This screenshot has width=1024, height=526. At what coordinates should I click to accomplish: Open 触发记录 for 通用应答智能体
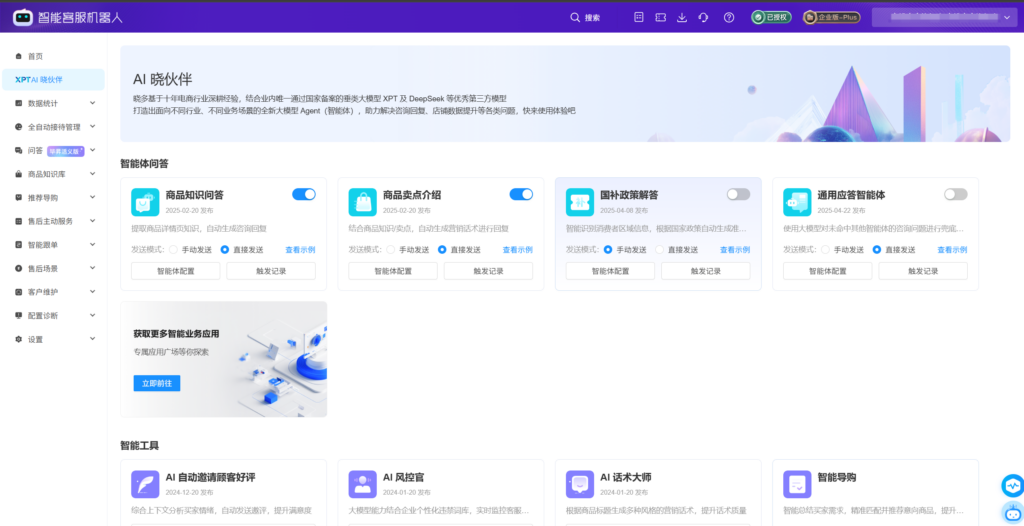click(923, 271)
